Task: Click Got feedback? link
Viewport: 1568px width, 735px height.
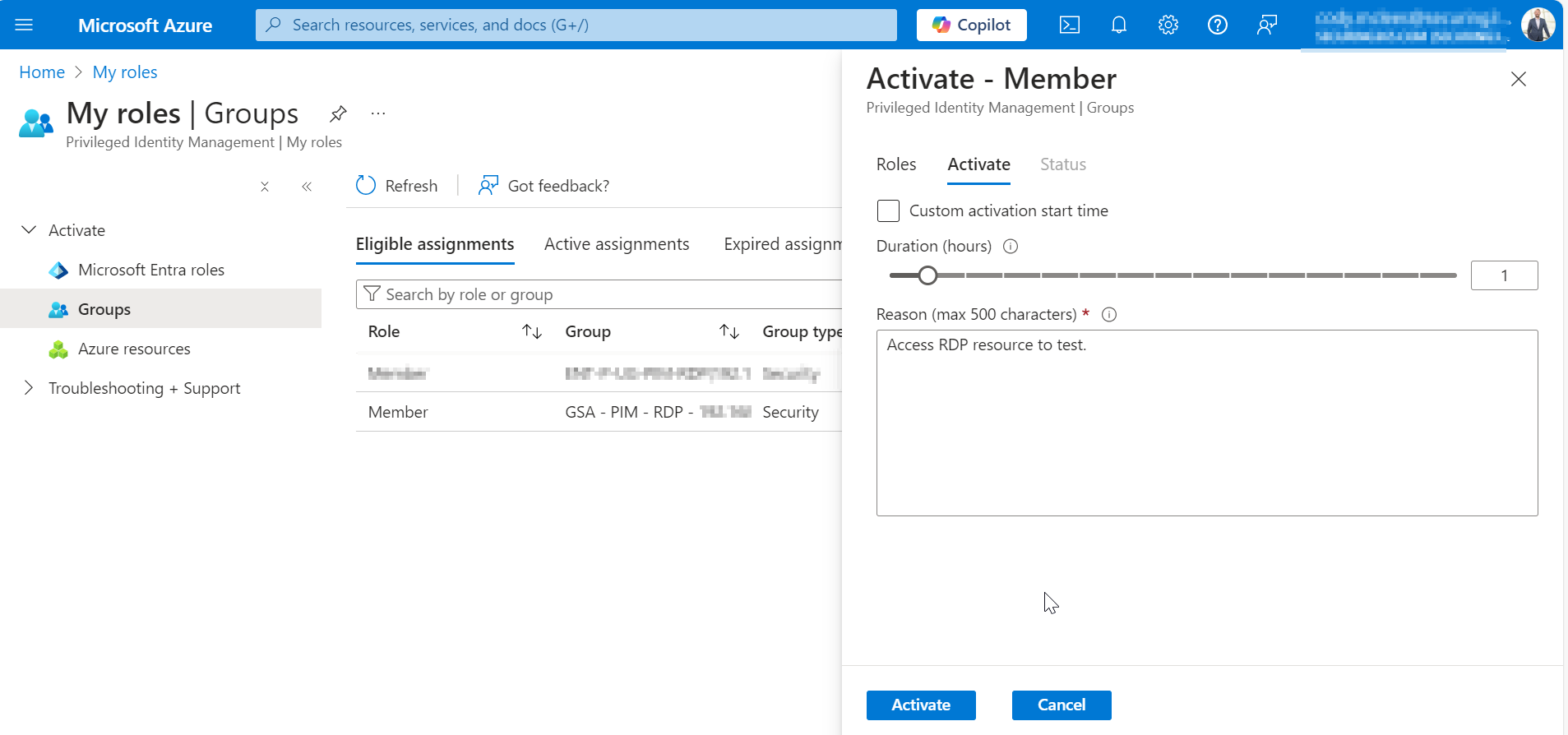Action: [544, 186]
